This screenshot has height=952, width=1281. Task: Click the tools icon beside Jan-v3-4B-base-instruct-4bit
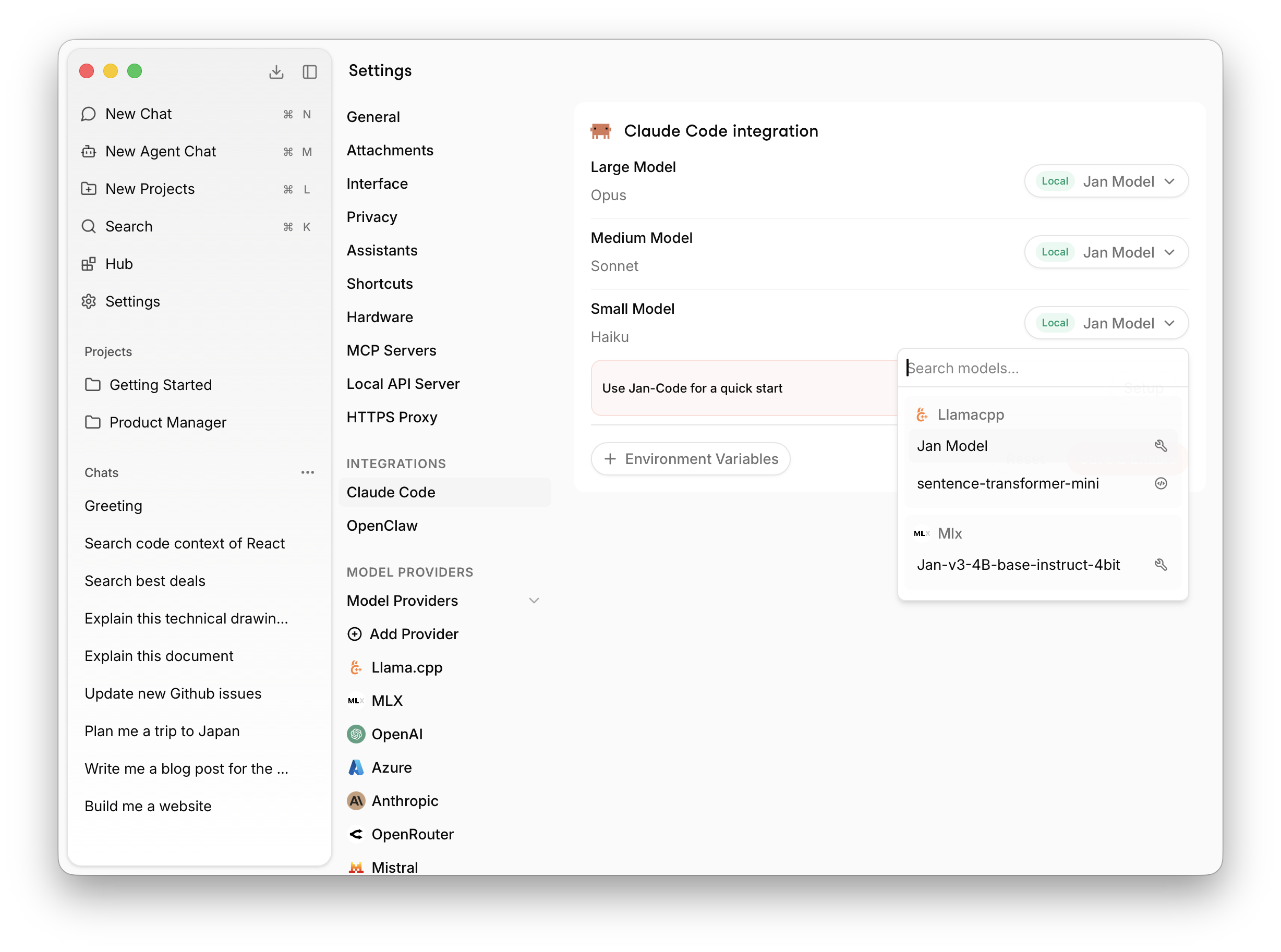pyautogui.click(x=1161, y=565)
